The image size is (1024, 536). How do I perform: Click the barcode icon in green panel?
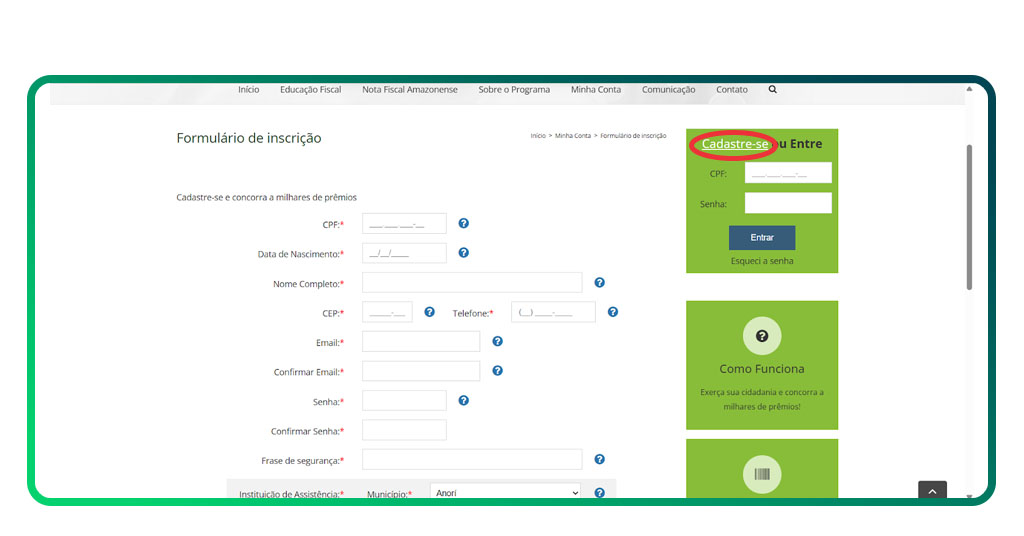762,474
